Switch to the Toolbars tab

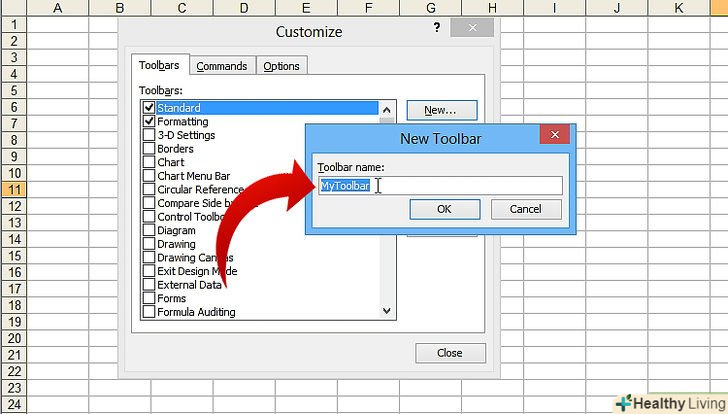[x=159, y=66]
